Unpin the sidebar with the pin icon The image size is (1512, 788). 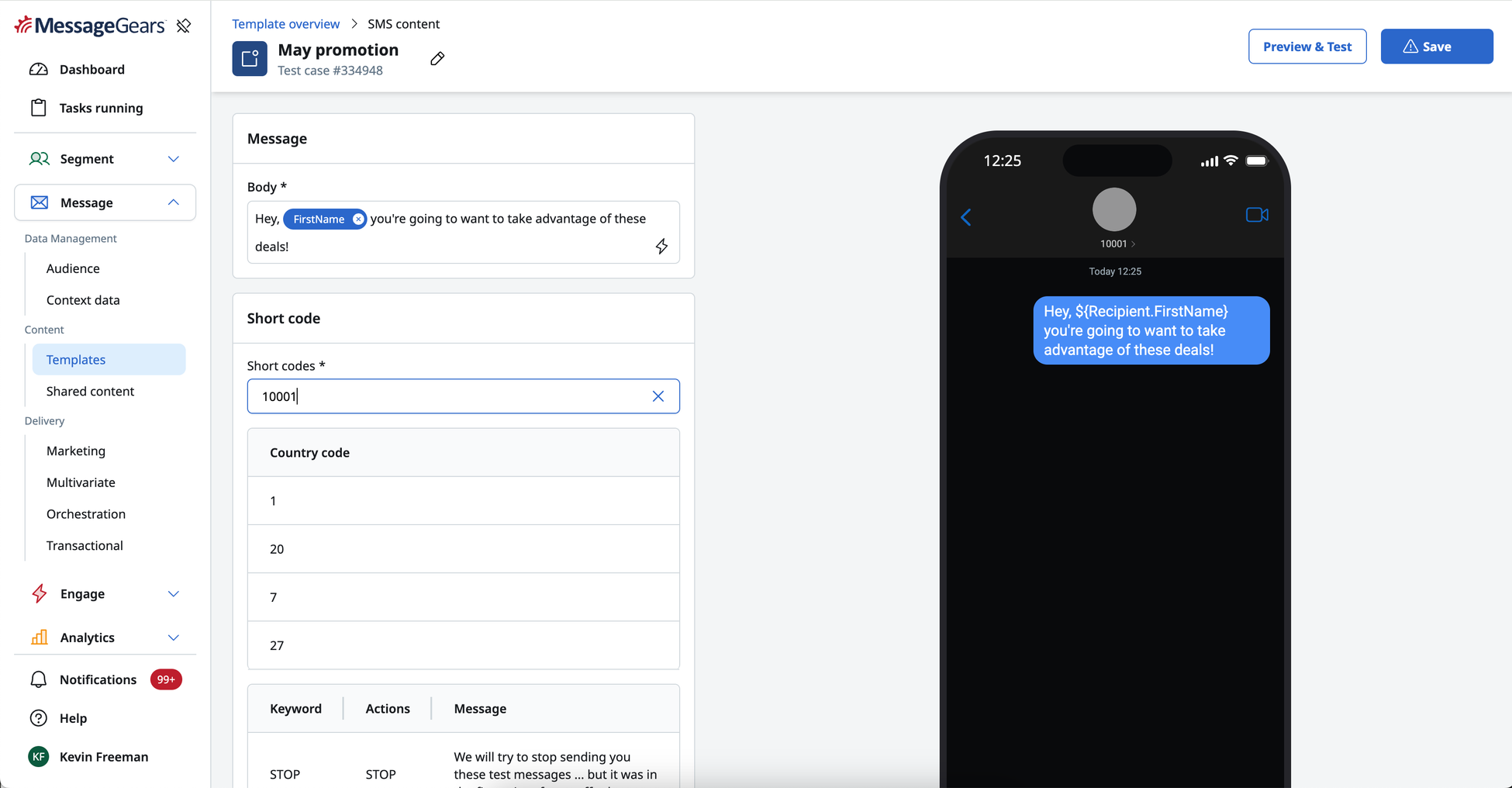184,26
